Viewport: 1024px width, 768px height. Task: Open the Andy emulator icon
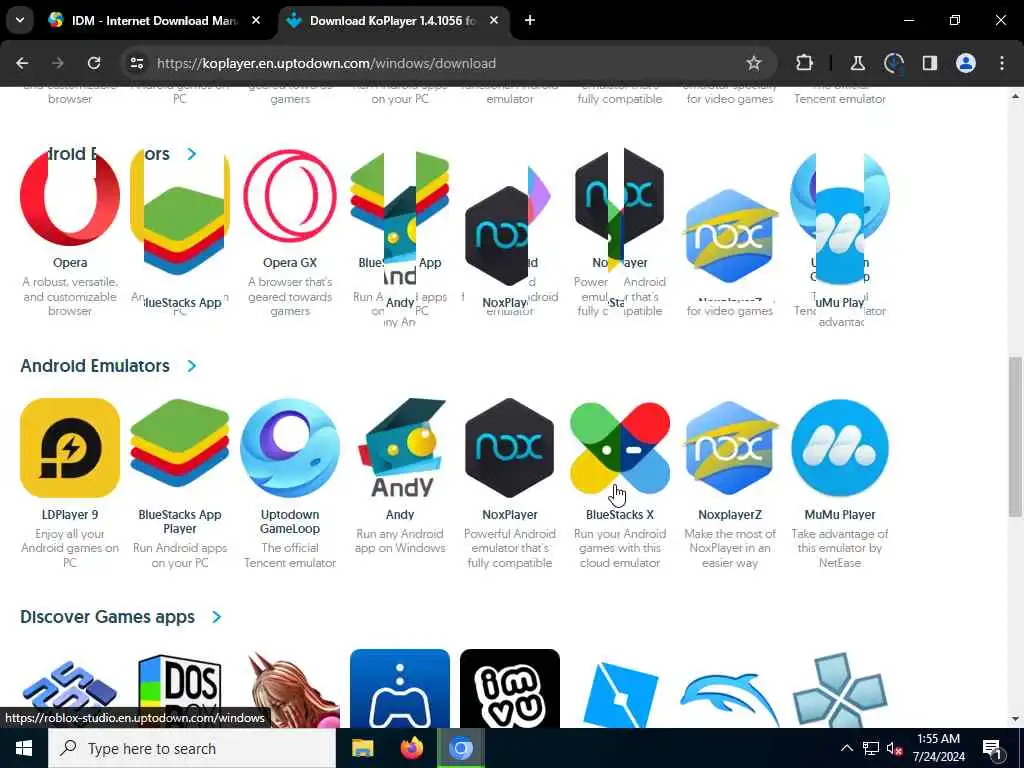coord(400,448)
